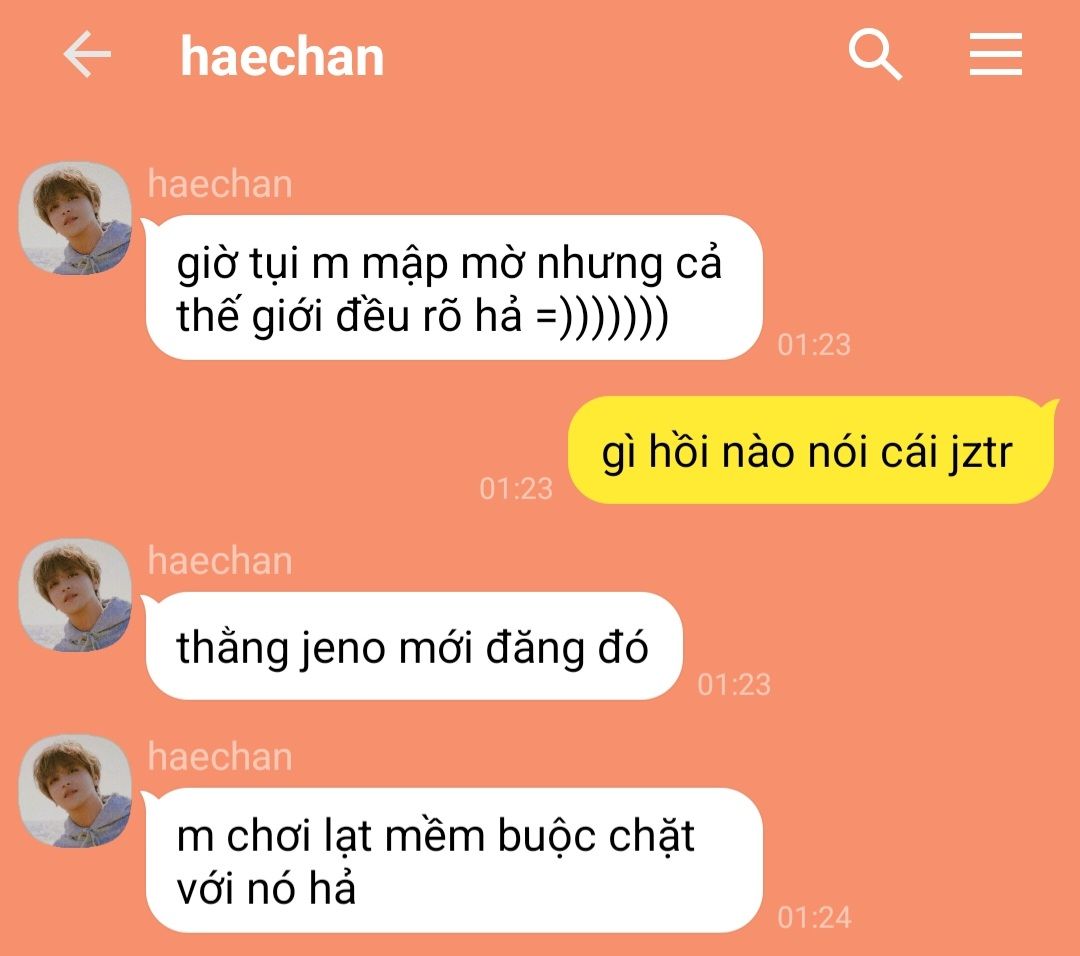
Task: Tap haechan's avatar beside first message
Action: click(x=74, y=218)
